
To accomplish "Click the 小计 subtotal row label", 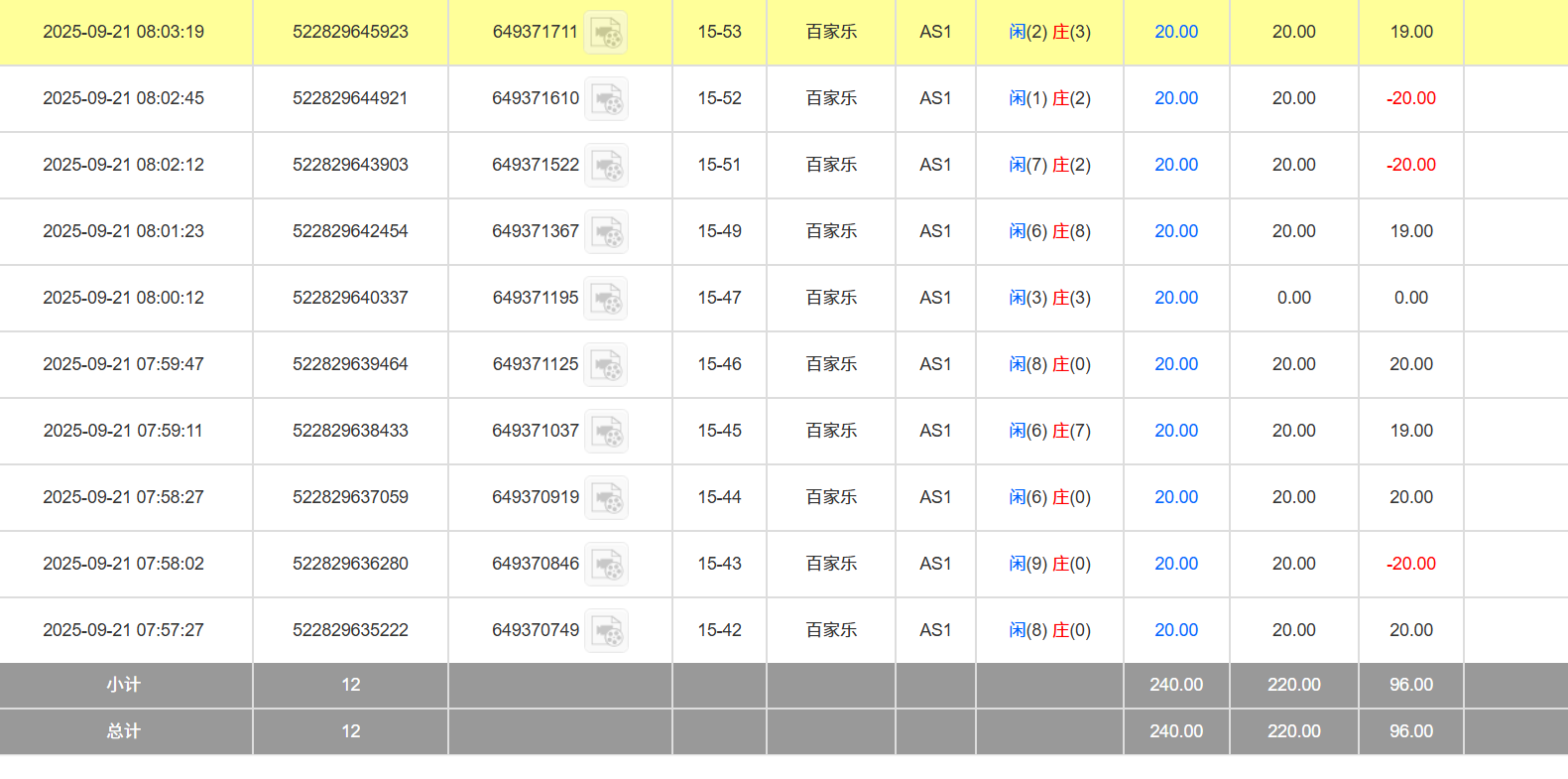I will [124, 685].
